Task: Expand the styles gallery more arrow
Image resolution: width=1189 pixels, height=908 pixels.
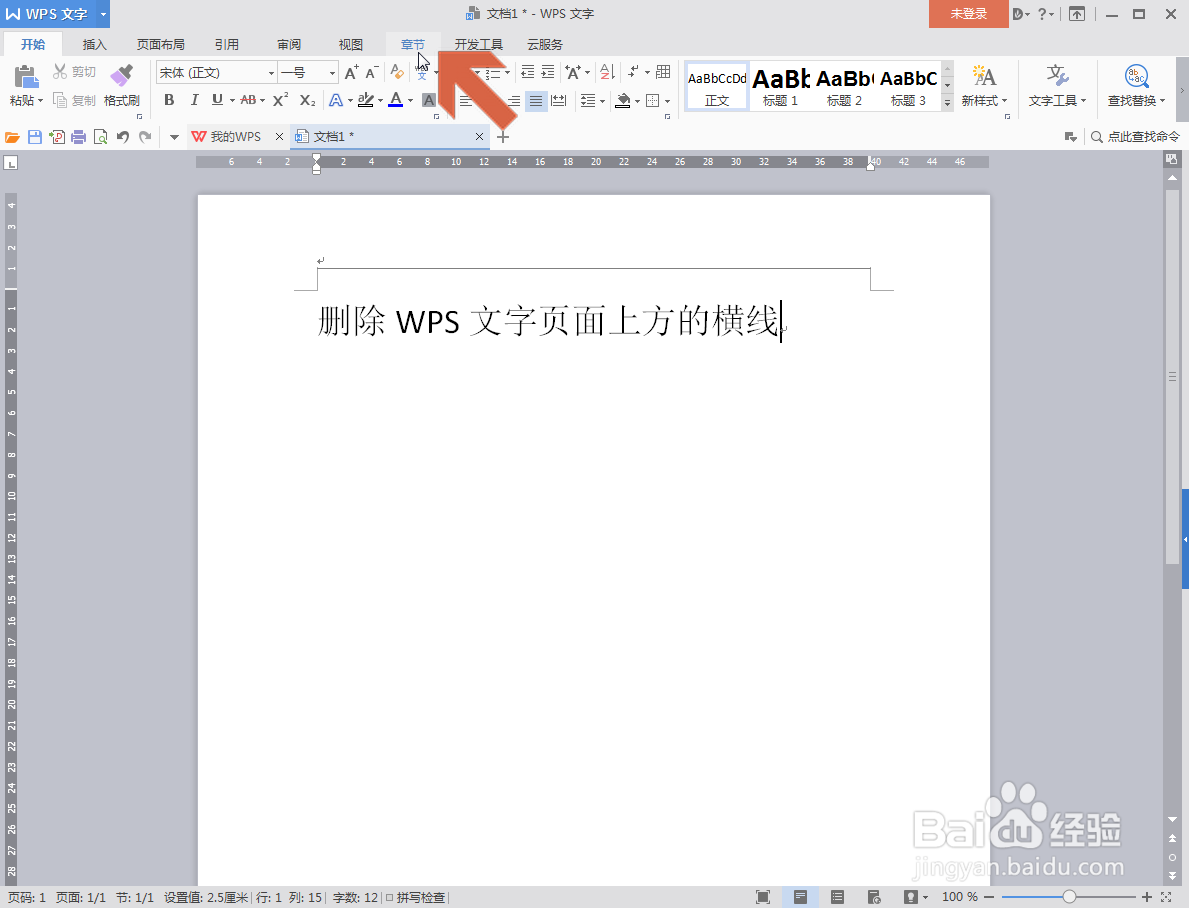Action: [947, 103]
